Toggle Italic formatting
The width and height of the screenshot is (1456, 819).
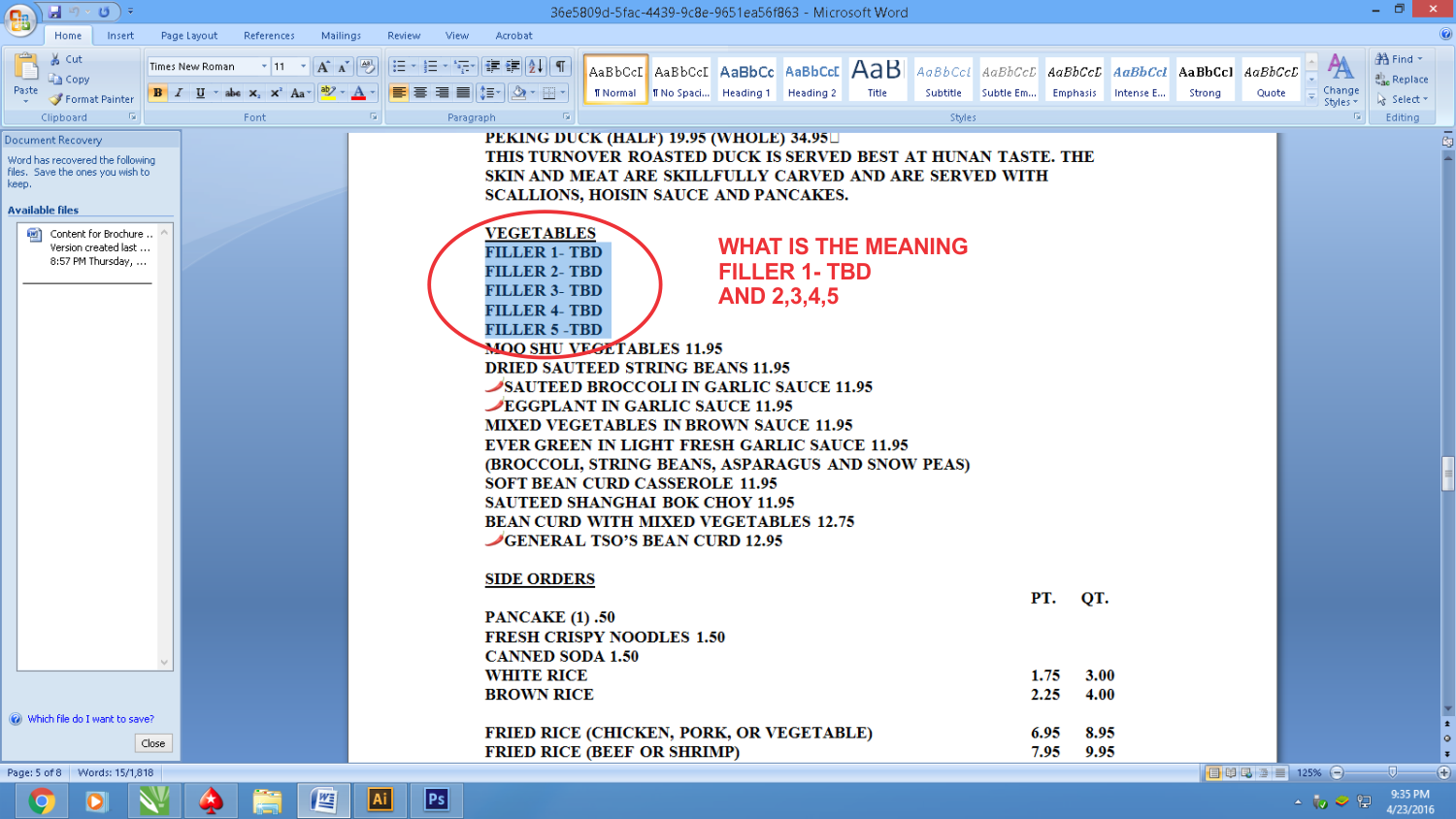click(x=179, y=93)
